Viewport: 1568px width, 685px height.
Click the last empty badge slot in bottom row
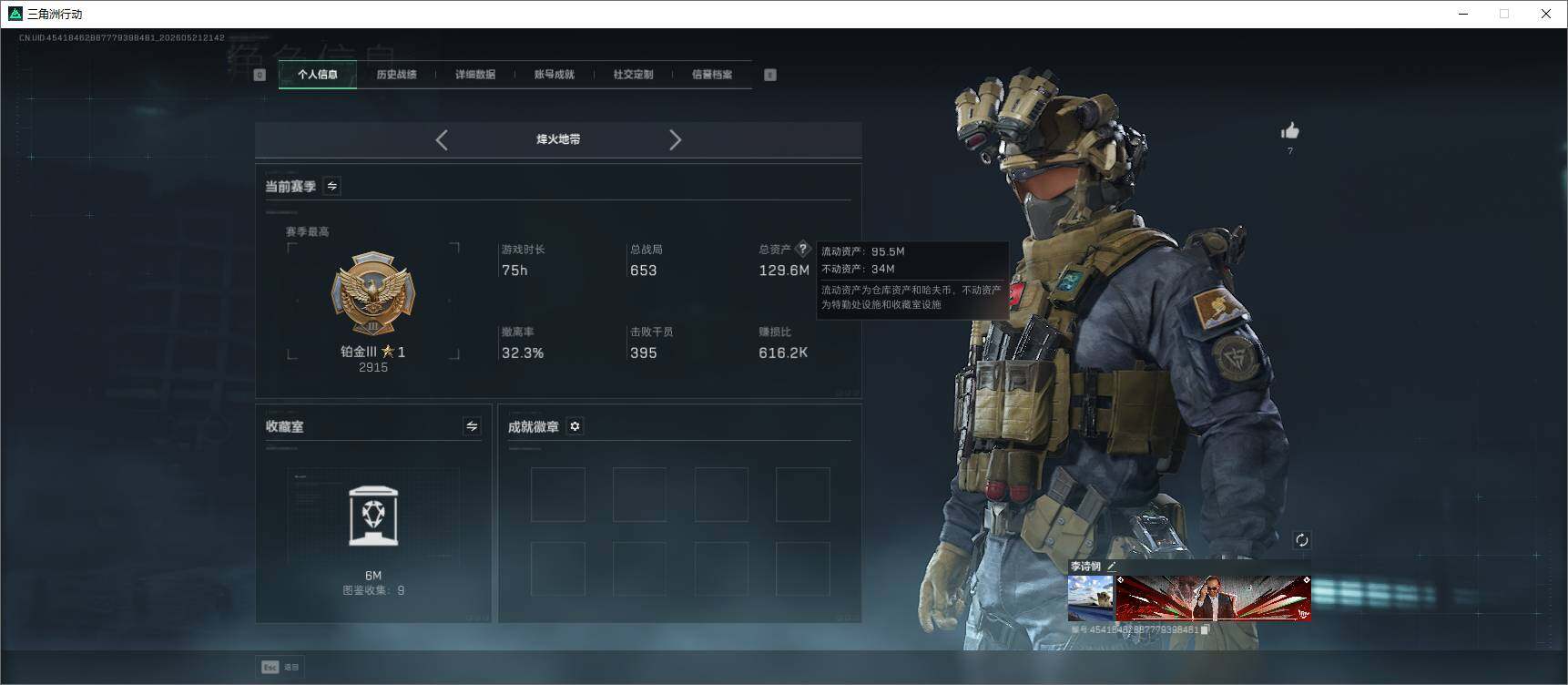click(803, 568)
